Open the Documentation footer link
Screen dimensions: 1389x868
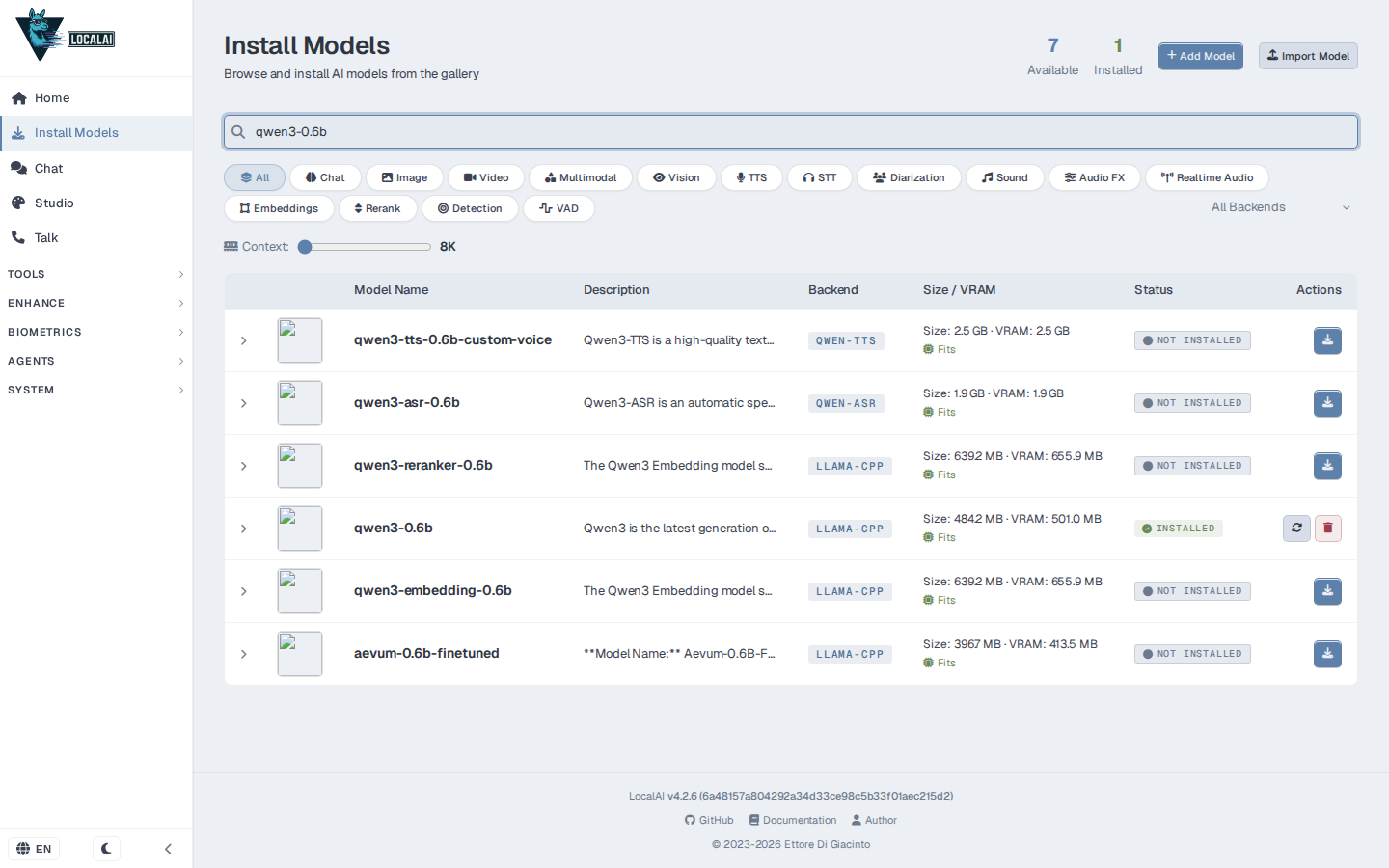click(793, 821)
